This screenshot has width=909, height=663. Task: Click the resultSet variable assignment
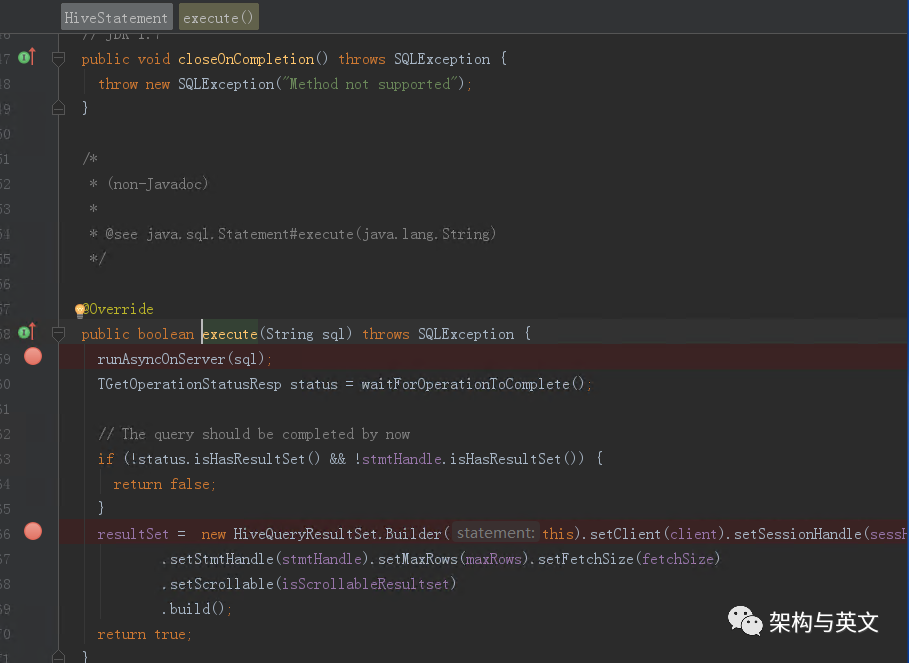tap(133, 534)
